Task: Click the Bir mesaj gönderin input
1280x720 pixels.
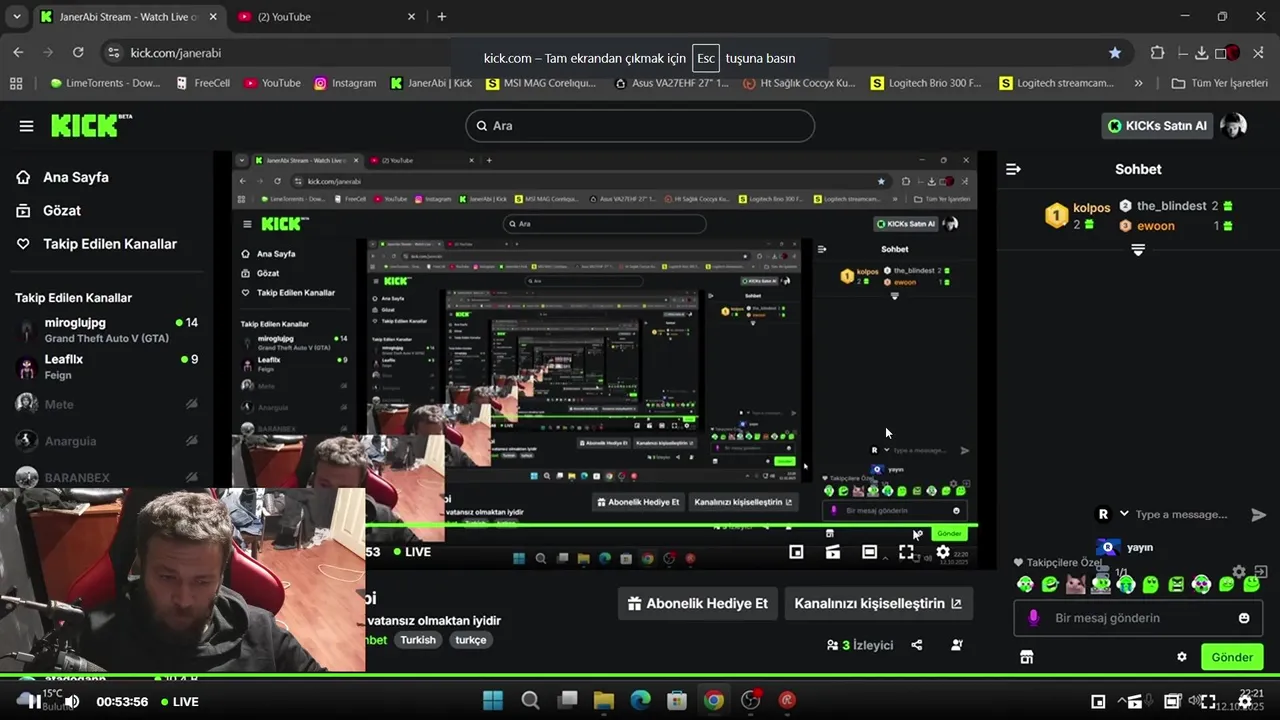Action: point(1140,618)
